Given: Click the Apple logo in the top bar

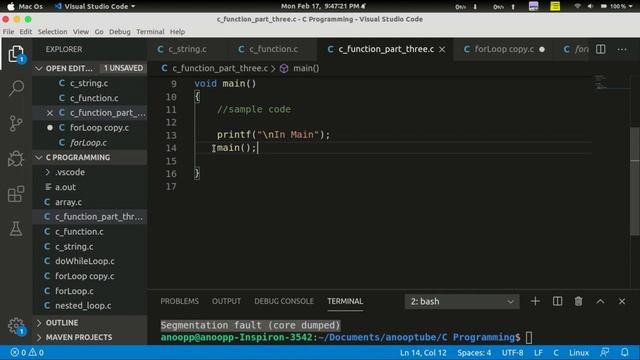Looking at the screenshot, I should [11, 6].
